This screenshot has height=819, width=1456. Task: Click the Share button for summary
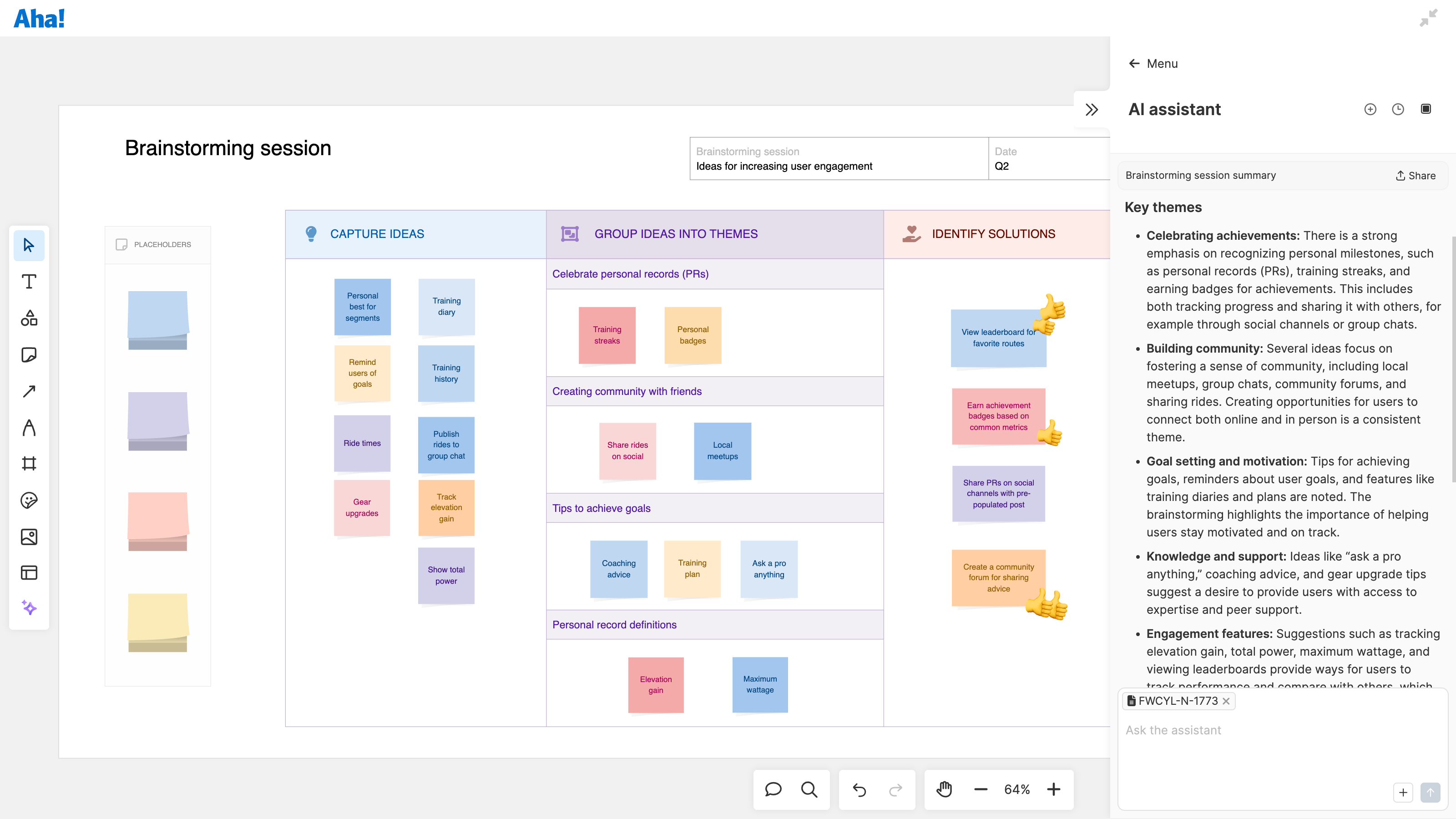click(1416, 176)
